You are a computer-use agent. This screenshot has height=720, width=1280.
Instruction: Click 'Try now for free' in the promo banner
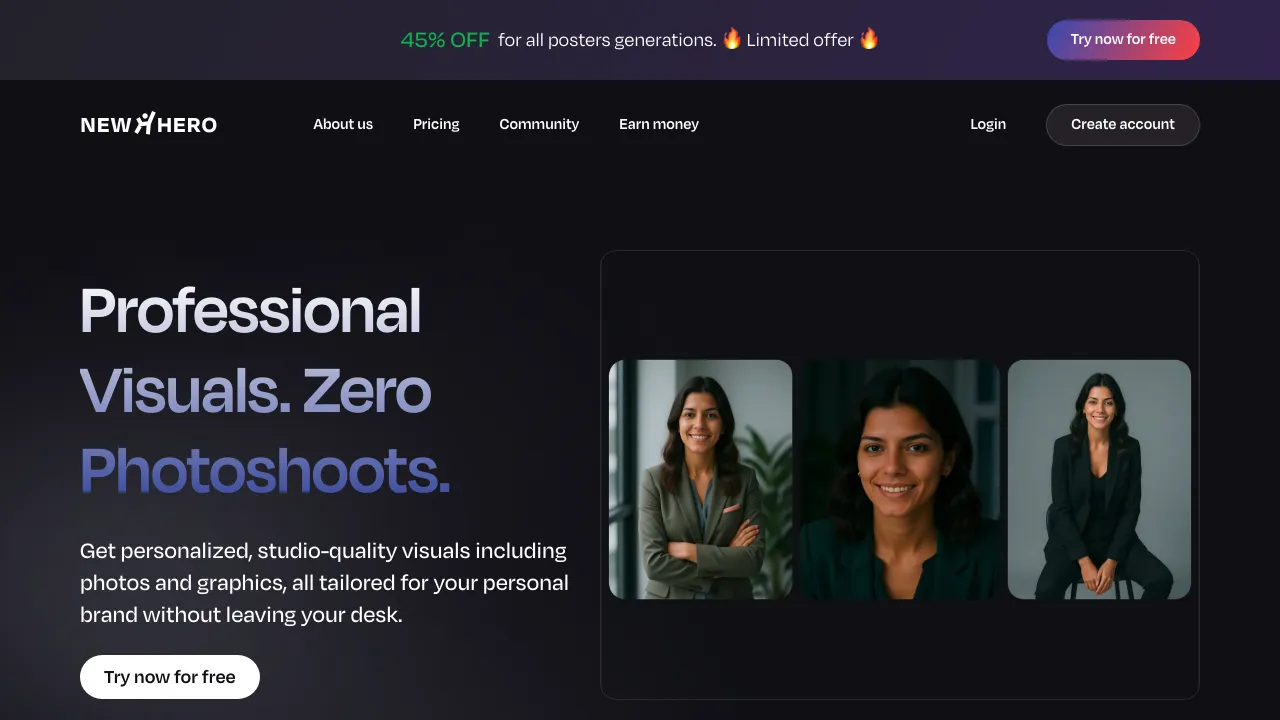[x=1123, y=39]
